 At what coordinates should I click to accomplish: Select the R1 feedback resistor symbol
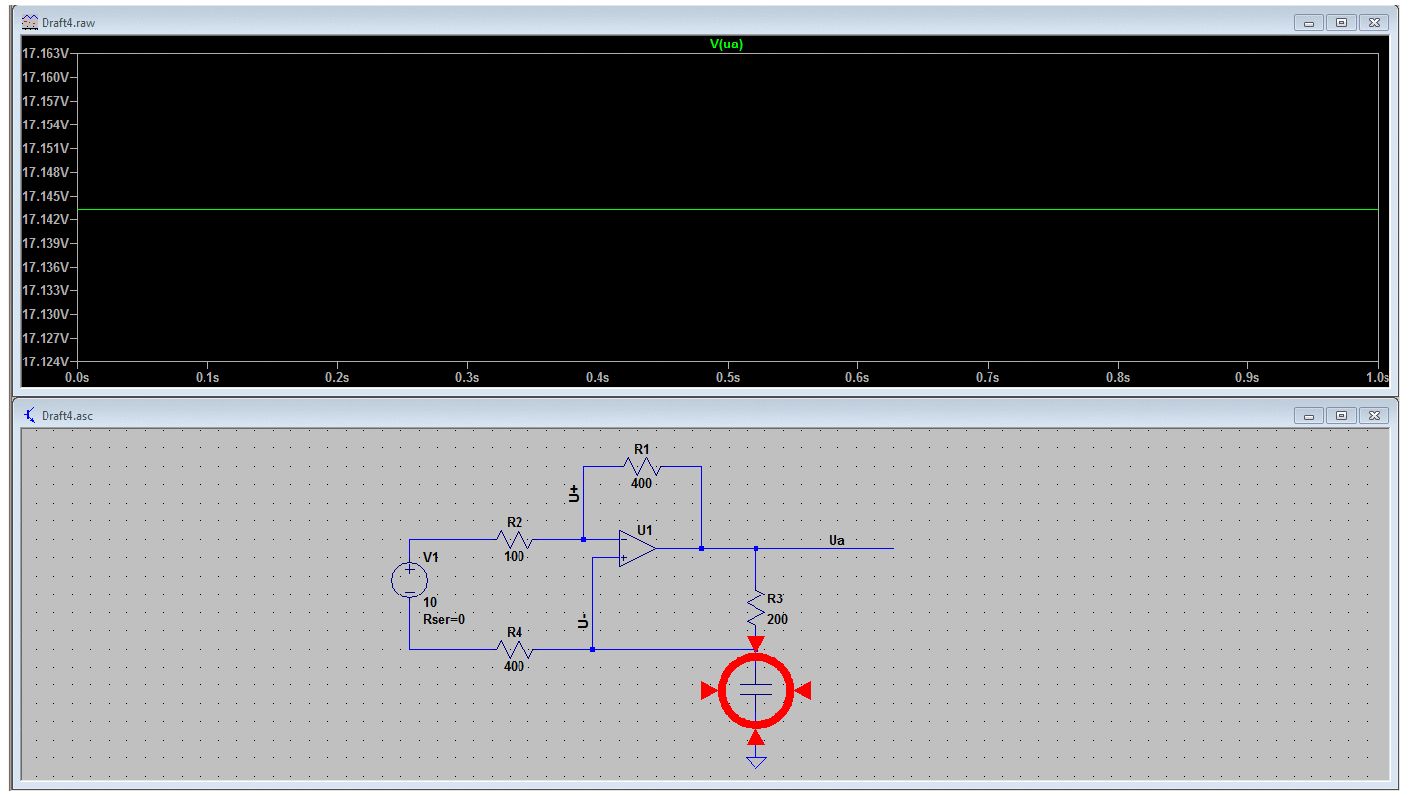pos(642,466)
